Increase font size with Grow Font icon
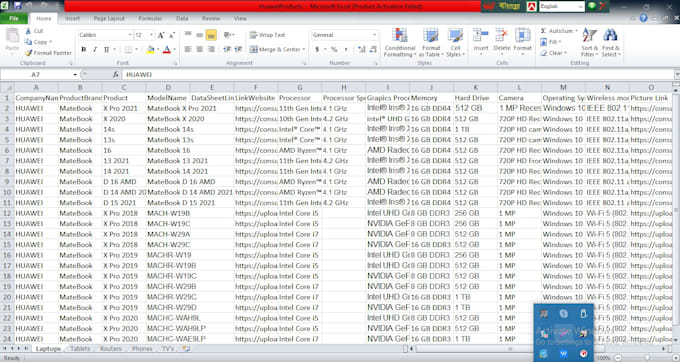The image size is (680, 362). coord(161,35)
